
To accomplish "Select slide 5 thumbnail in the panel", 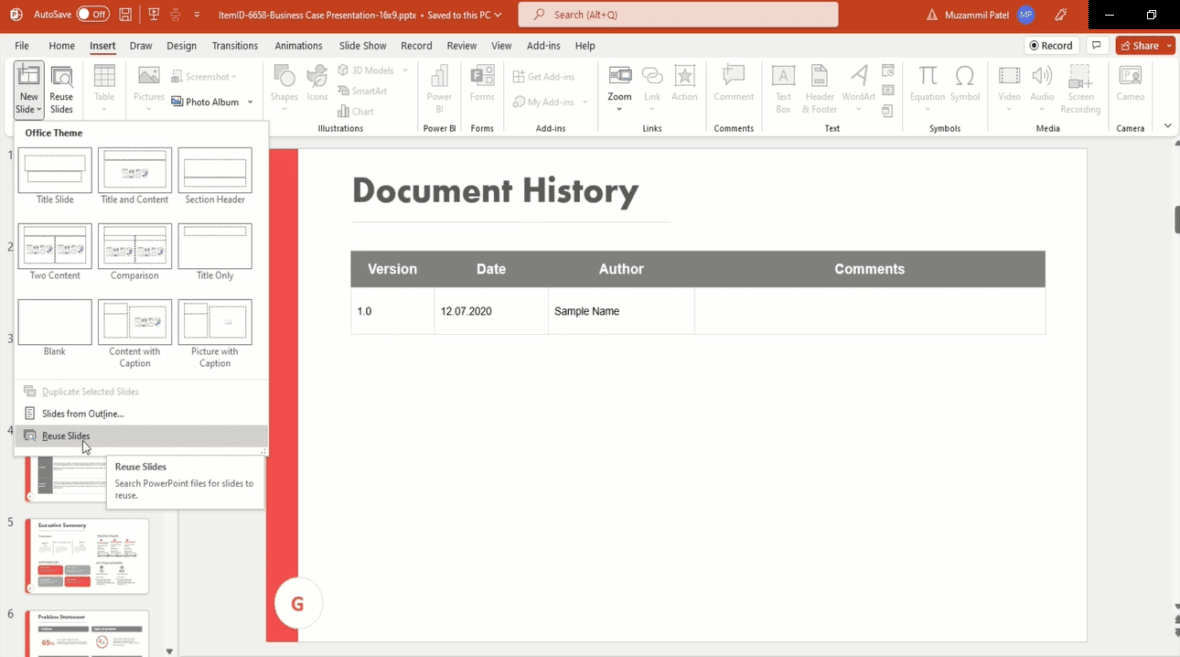I will coord(87,555).
